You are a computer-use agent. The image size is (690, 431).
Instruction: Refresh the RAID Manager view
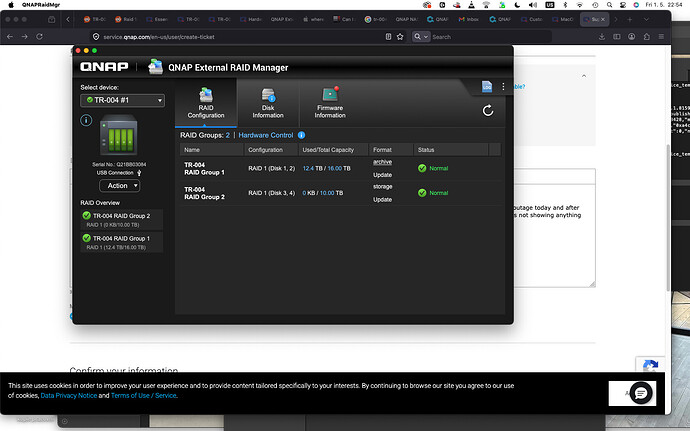[x=488, y=111]
